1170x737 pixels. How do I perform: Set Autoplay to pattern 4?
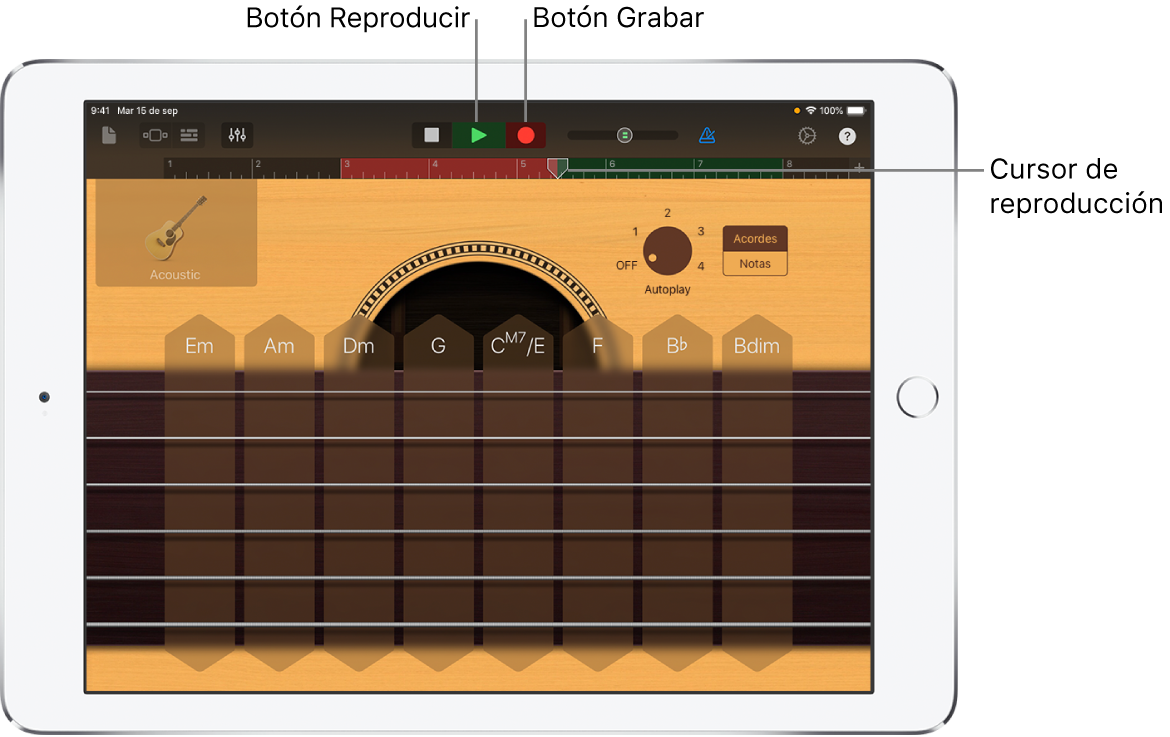pos(701,266)
